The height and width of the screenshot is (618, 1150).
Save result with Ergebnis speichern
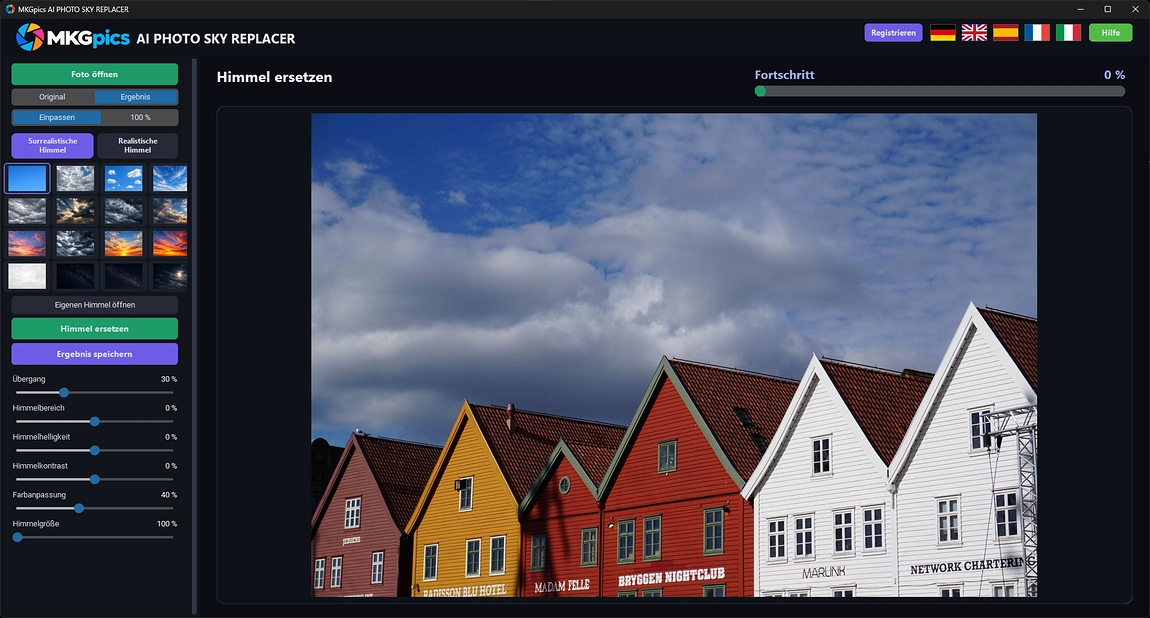95,354
